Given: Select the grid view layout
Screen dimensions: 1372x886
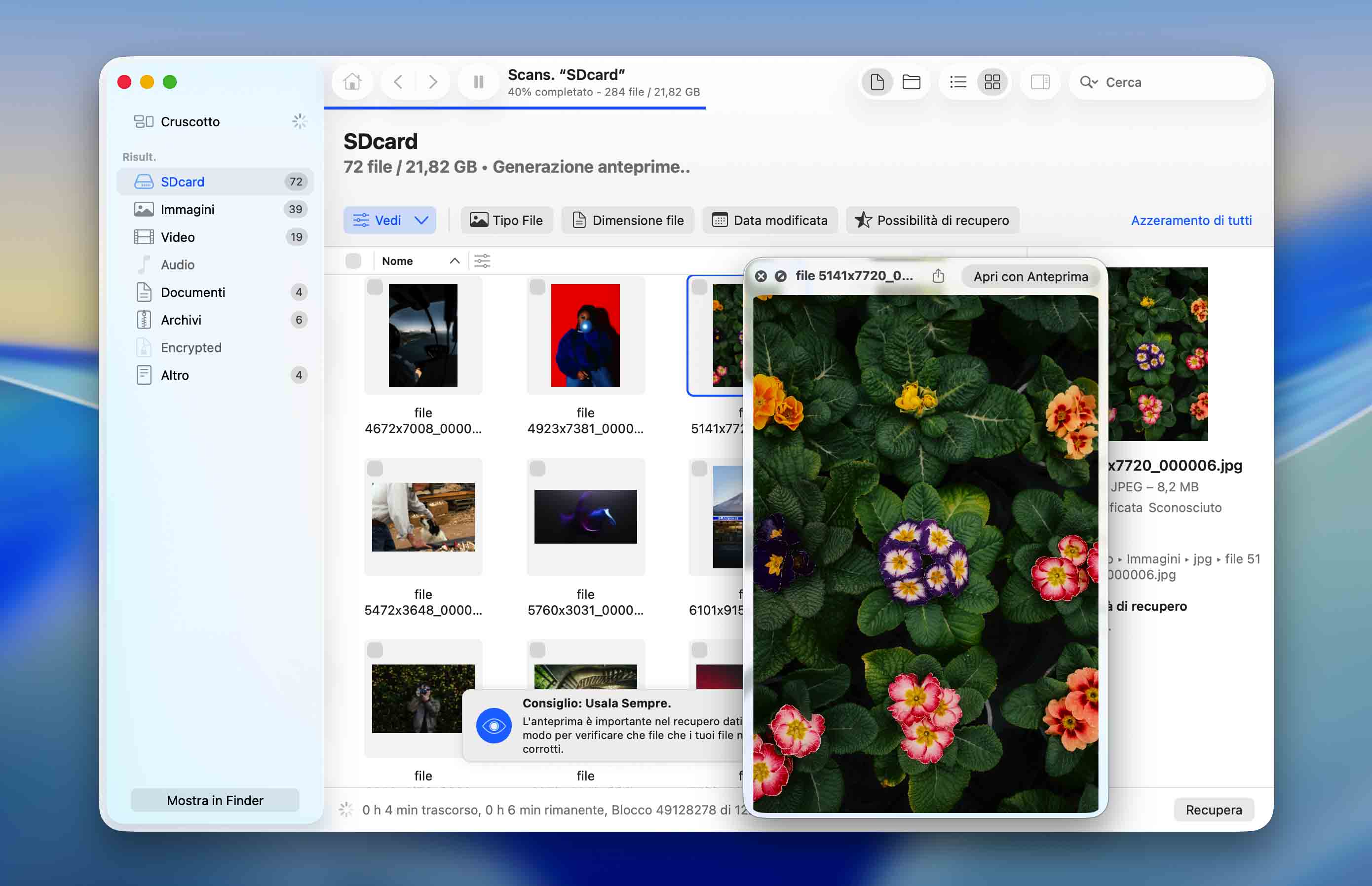Looking at the screenshot, I should pyautogui.click(x=992, y=82).
